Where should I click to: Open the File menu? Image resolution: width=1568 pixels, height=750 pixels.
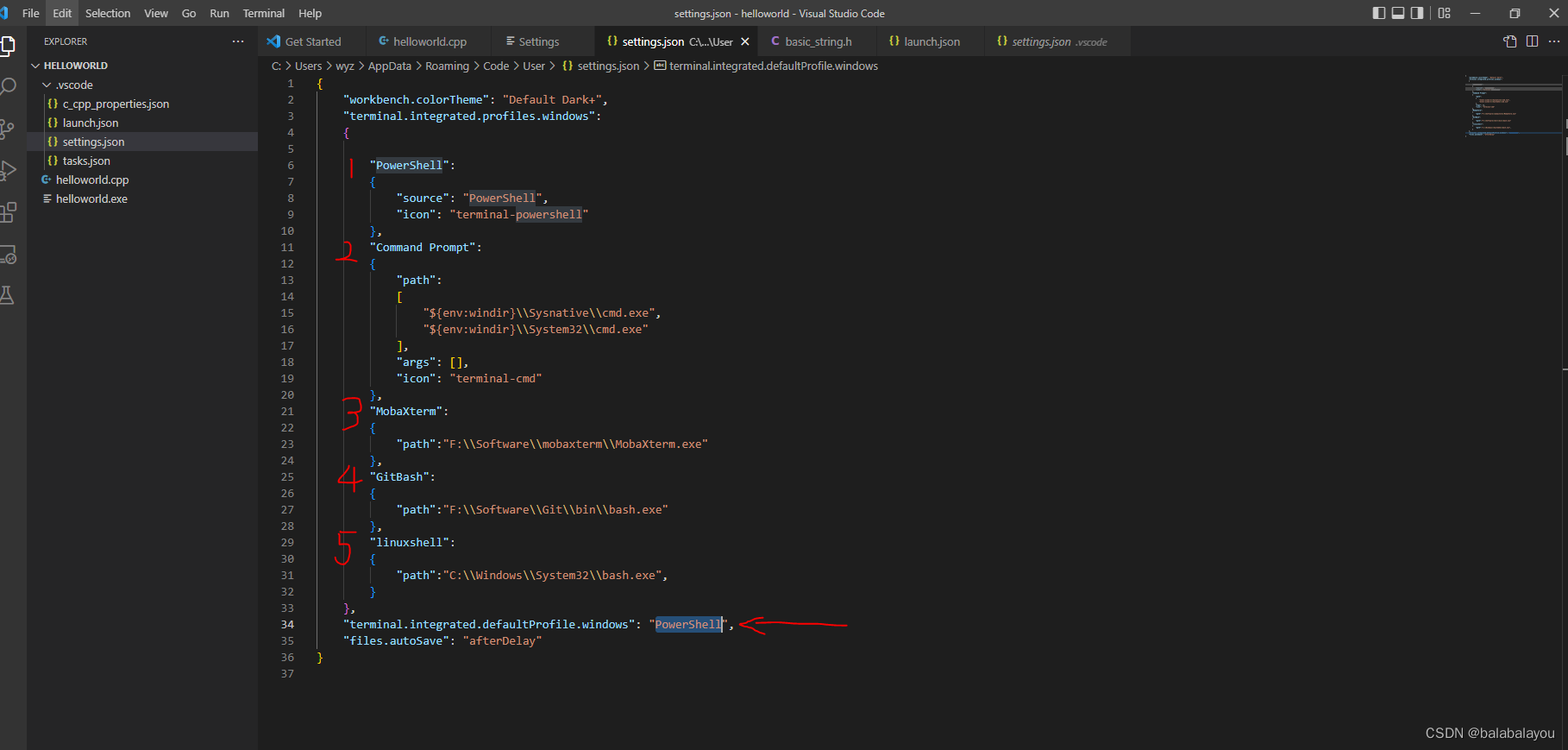(x=31, y=13)
